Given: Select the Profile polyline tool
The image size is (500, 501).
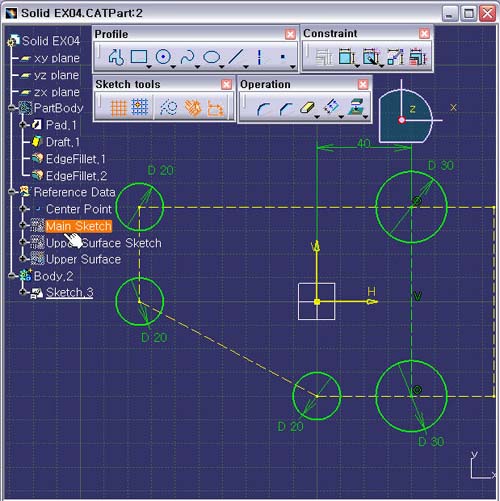Looking at the screenshot, I should [x=116, y=57].
